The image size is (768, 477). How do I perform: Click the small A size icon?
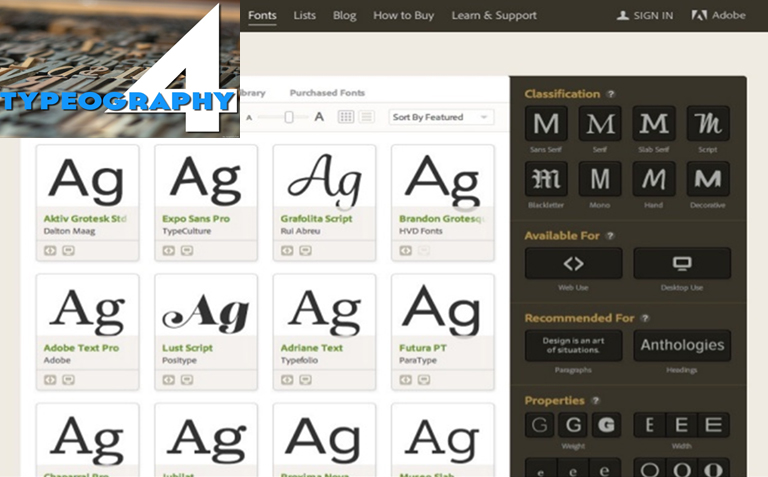point(249,118)
